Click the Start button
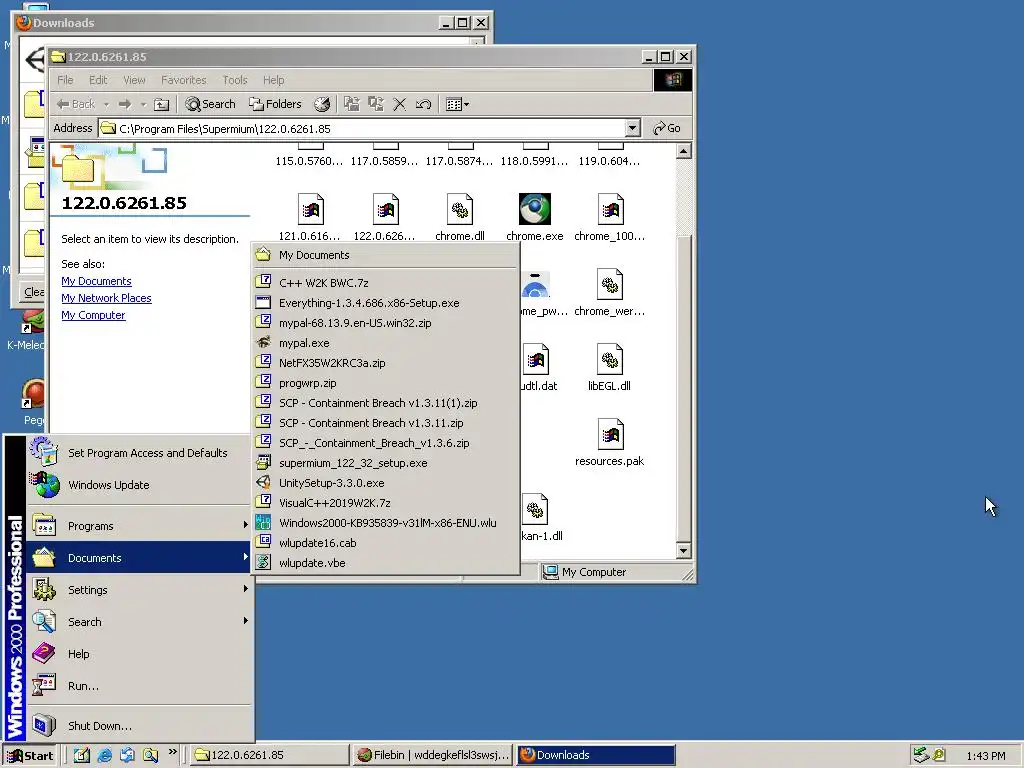Image resolution: width=1024 pixels, height=768 pixels. tap(30, 756)
